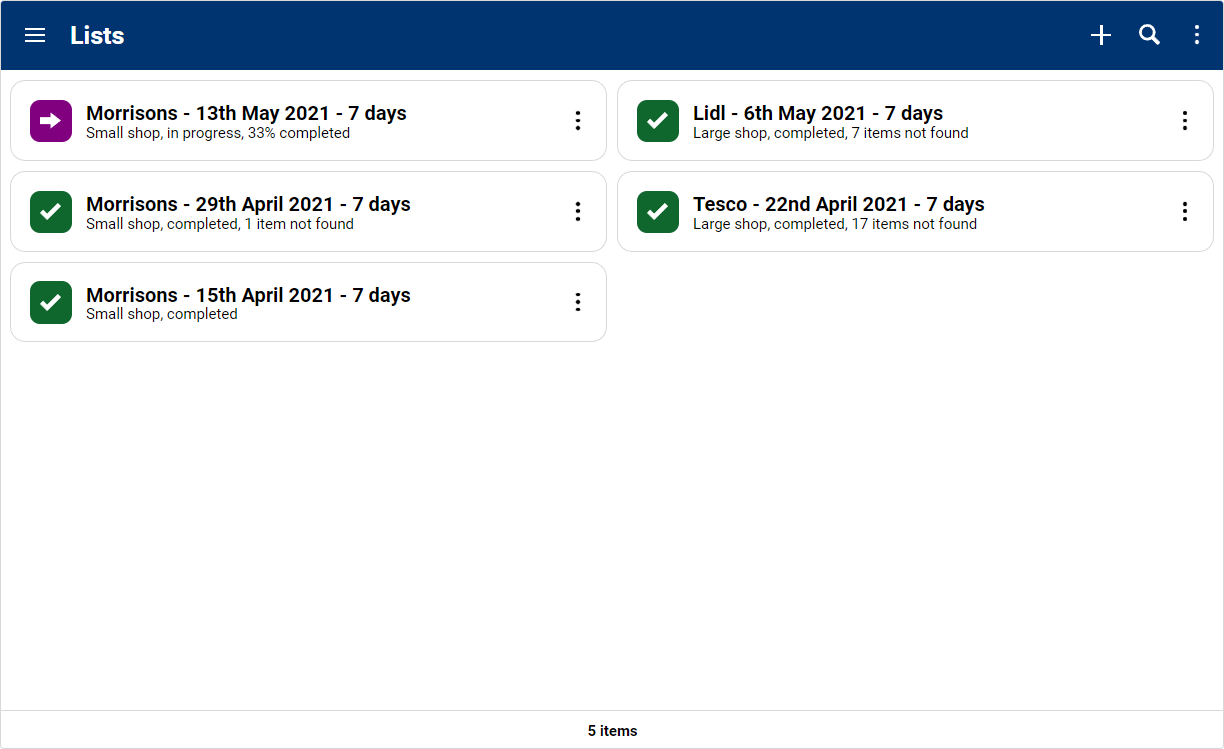The height and width of the screenshot is (749, 1224).
Task: Click green checkmark on Morrisons 15th April
Action: click(51, 303)
